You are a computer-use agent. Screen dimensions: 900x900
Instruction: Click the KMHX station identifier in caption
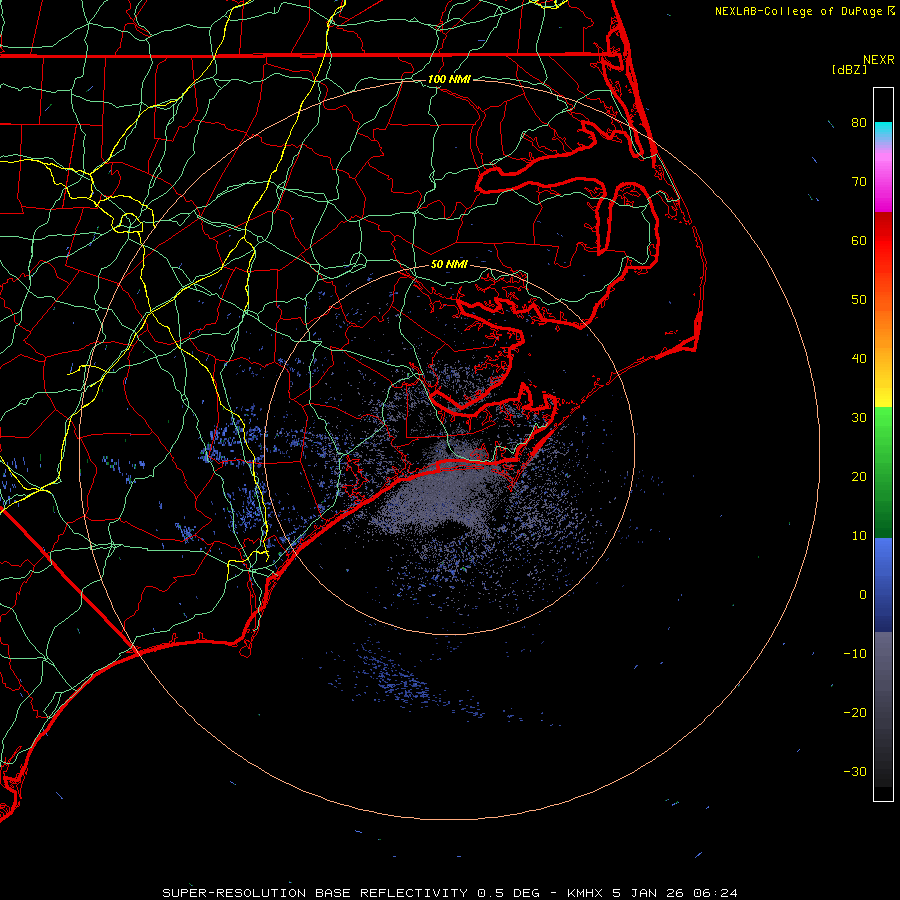(584, 893)
